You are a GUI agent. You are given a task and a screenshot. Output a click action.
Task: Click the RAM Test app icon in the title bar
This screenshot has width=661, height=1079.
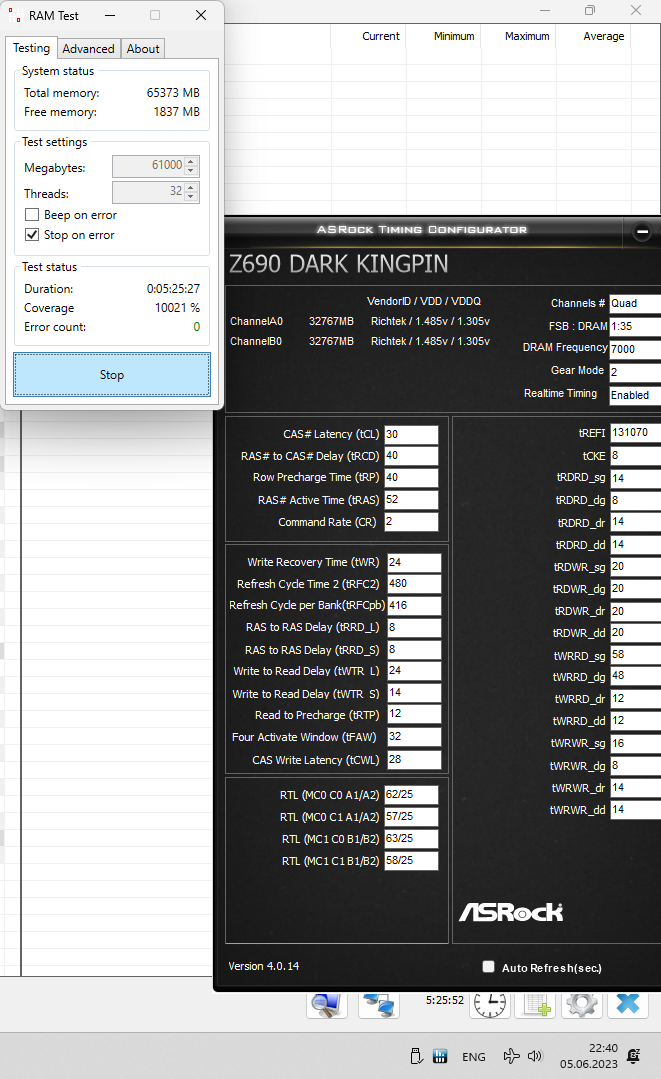14,15
